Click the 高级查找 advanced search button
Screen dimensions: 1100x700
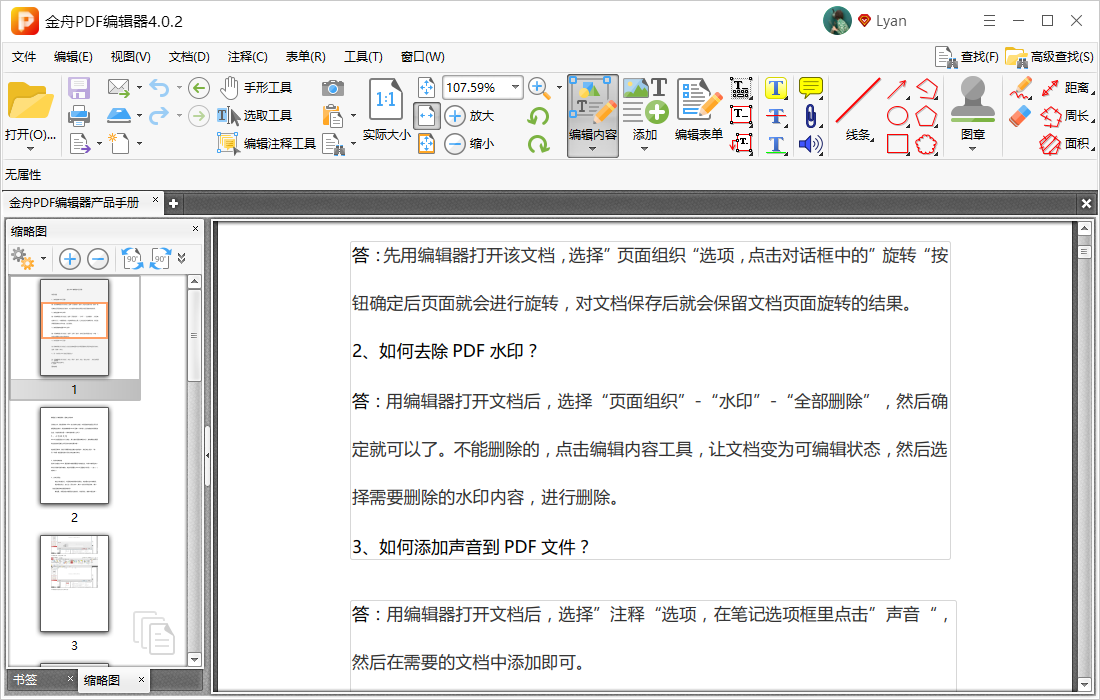coord(1047,57)
